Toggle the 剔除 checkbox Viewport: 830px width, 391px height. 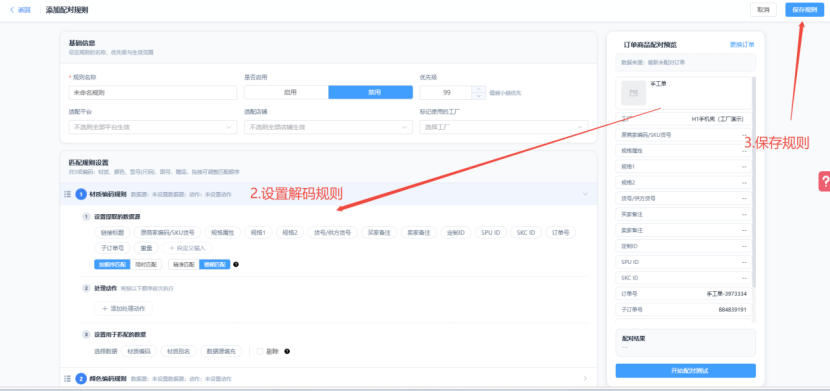click(260, 351)
